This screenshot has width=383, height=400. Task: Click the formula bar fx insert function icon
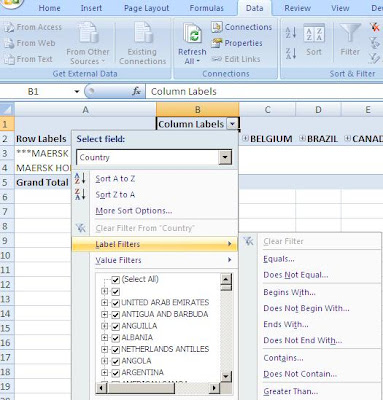point(136,91)
